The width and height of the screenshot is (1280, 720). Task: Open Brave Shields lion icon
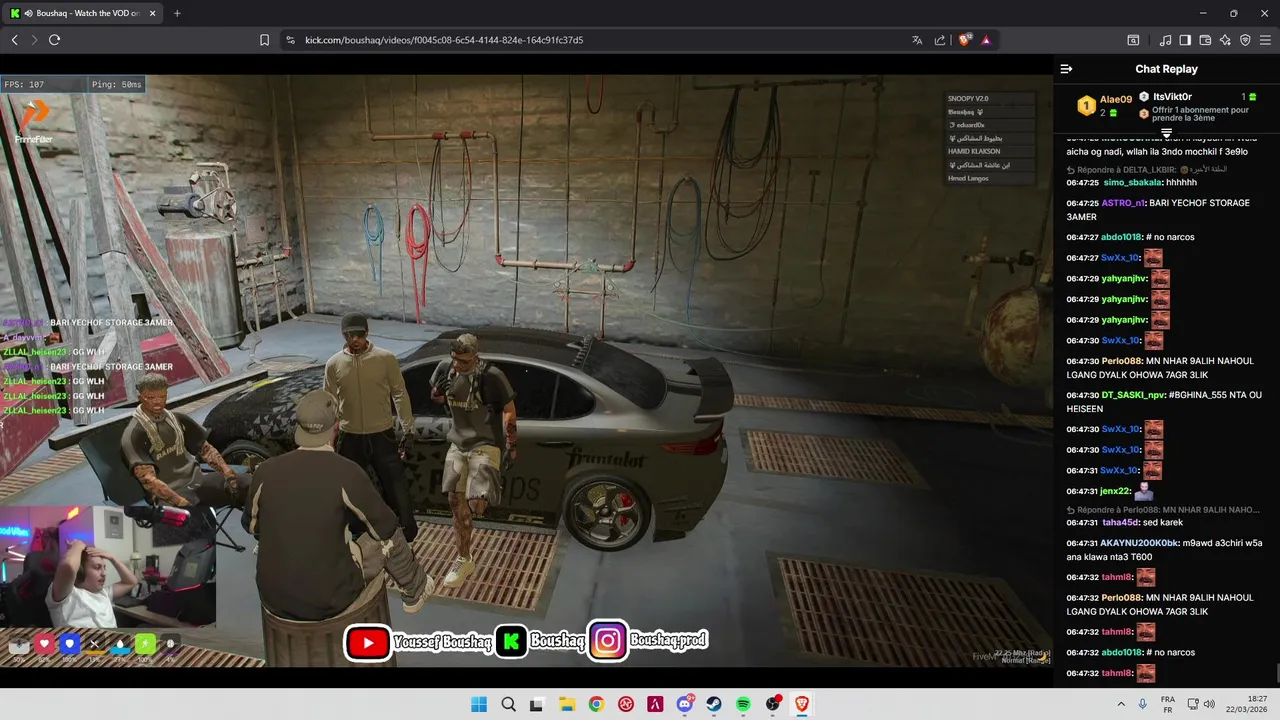(965, 40)
